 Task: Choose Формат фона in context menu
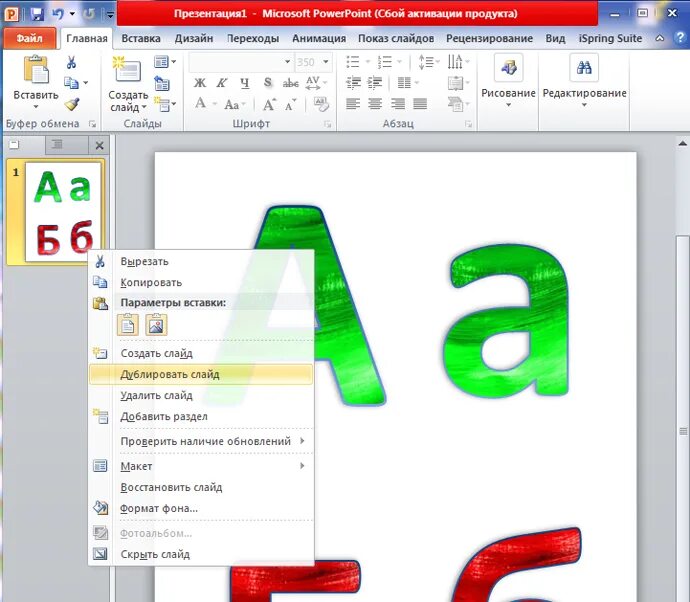tap(201, 508)
